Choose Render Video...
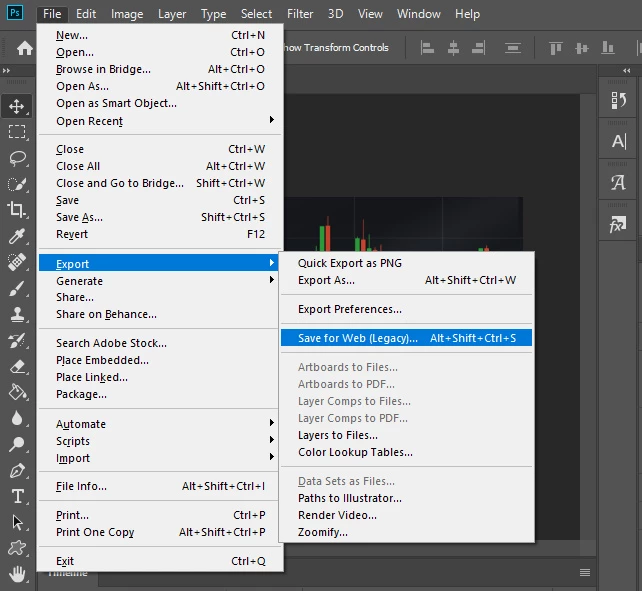Image resolution: width=642 pixels, height=591 pixels. pos(406,515)
